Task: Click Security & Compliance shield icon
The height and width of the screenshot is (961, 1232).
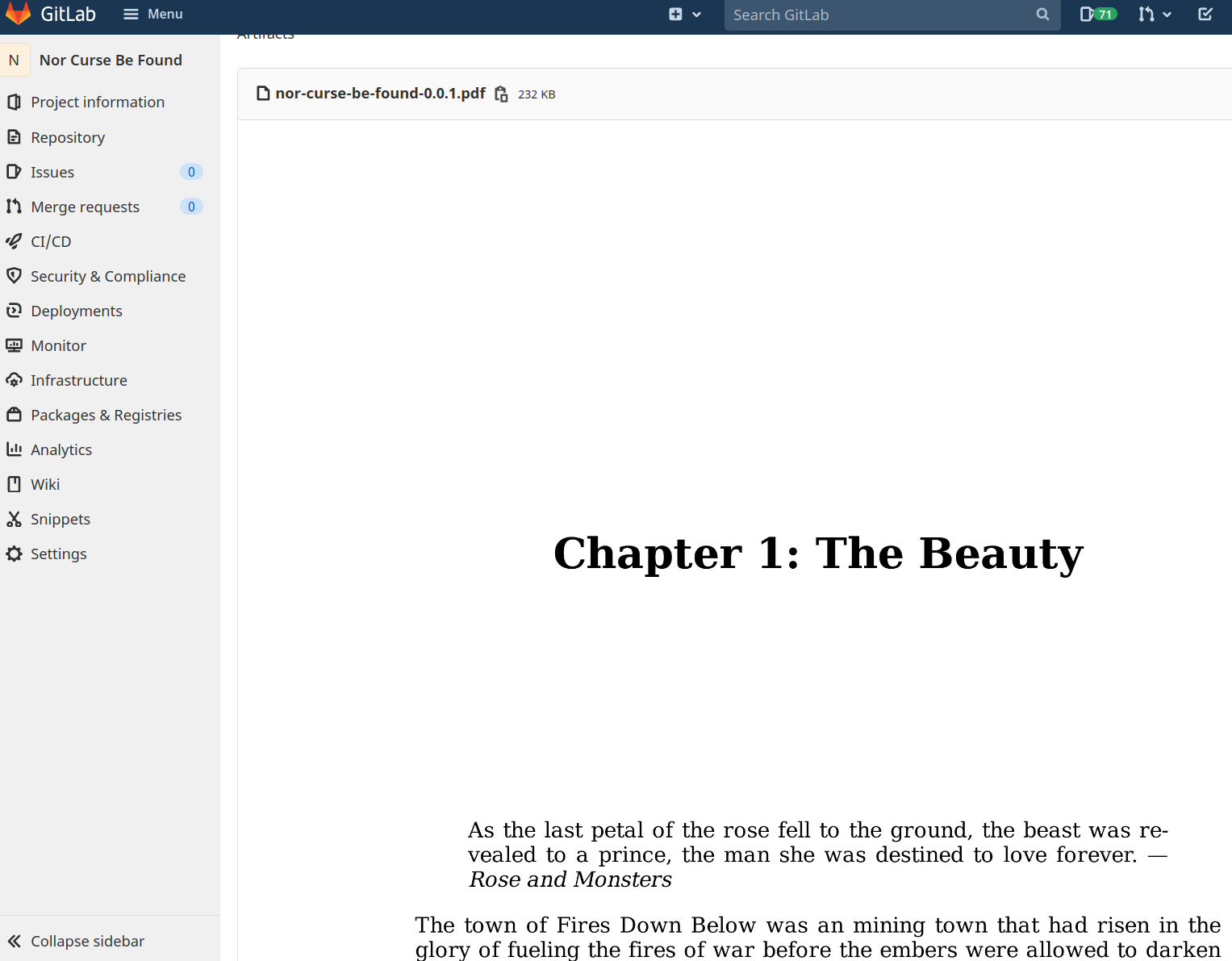Action: [14, 276]
